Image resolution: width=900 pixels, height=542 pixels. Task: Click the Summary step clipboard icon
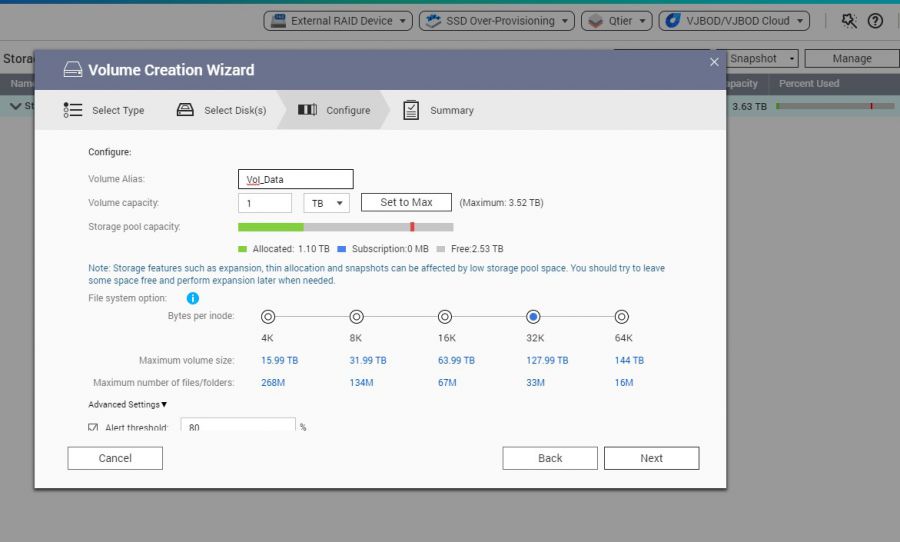[x=411, y=110]
